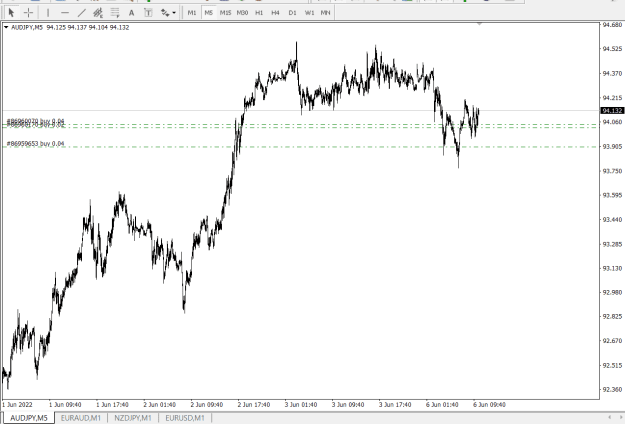This screenshot has width=625, height=424.
Task: Switch chart to M5 timeframe
Action: 208,13
